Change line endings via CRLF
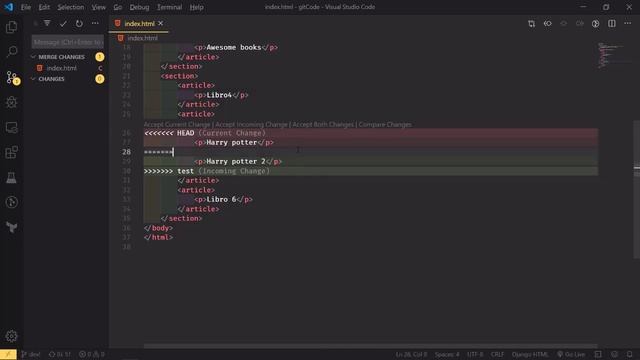640x360 pixels. point(497,354)
